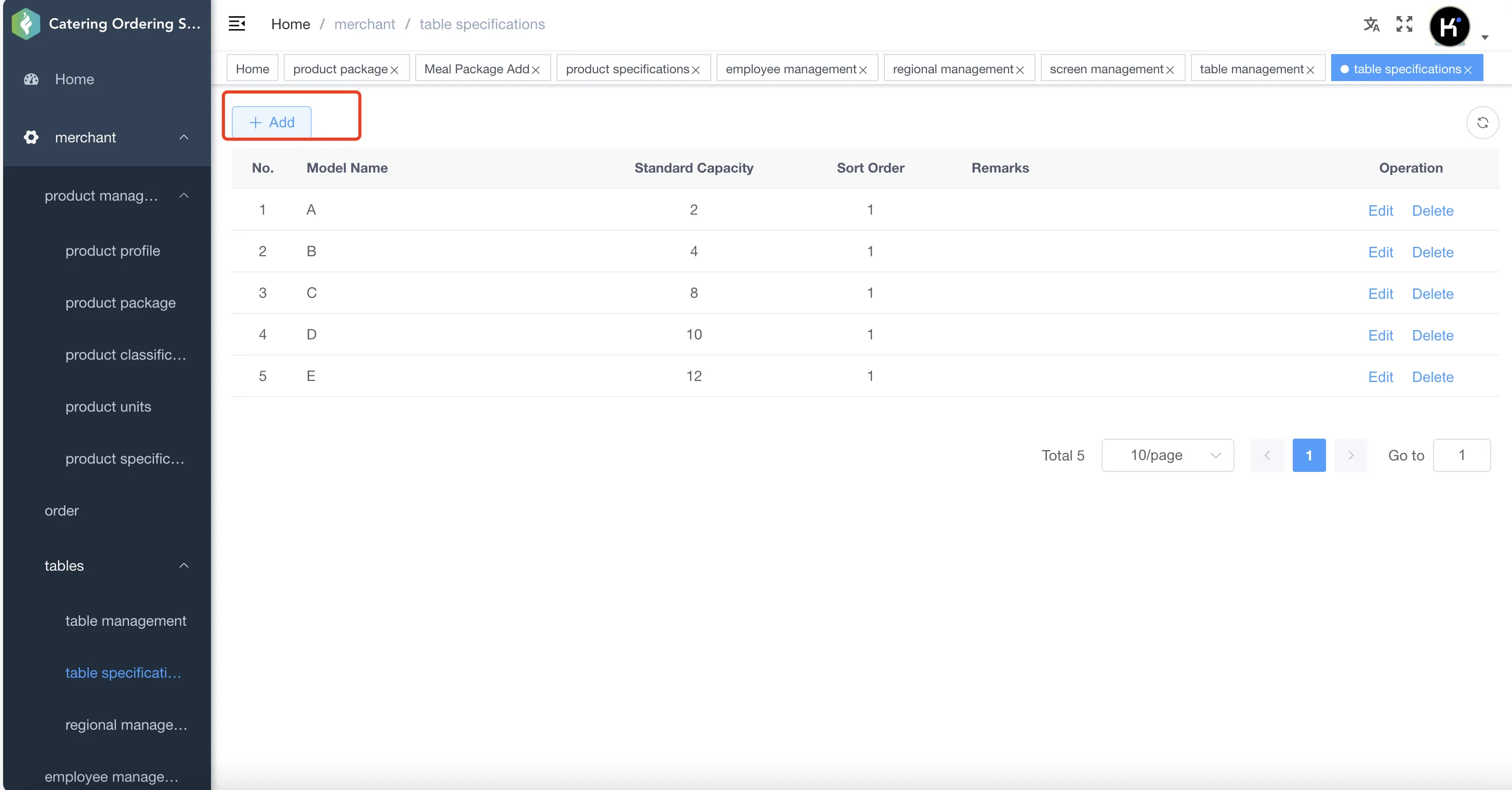Switch to the employee management tab

[791, 69]
